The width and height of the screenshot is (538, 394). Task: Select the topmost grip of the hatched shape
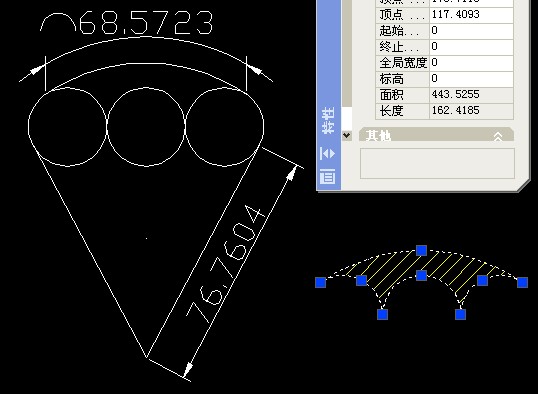421,250
